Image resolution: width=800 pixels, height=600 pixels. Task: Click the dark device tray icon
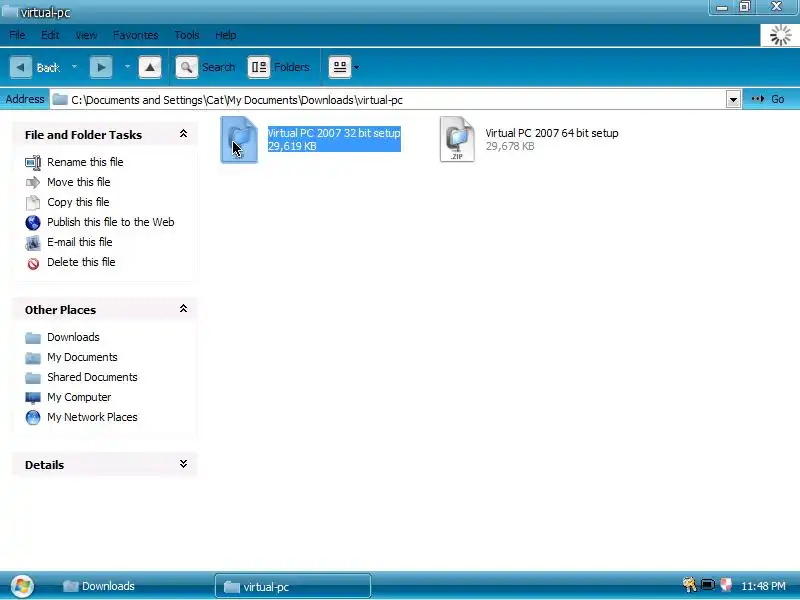(708, 585)
